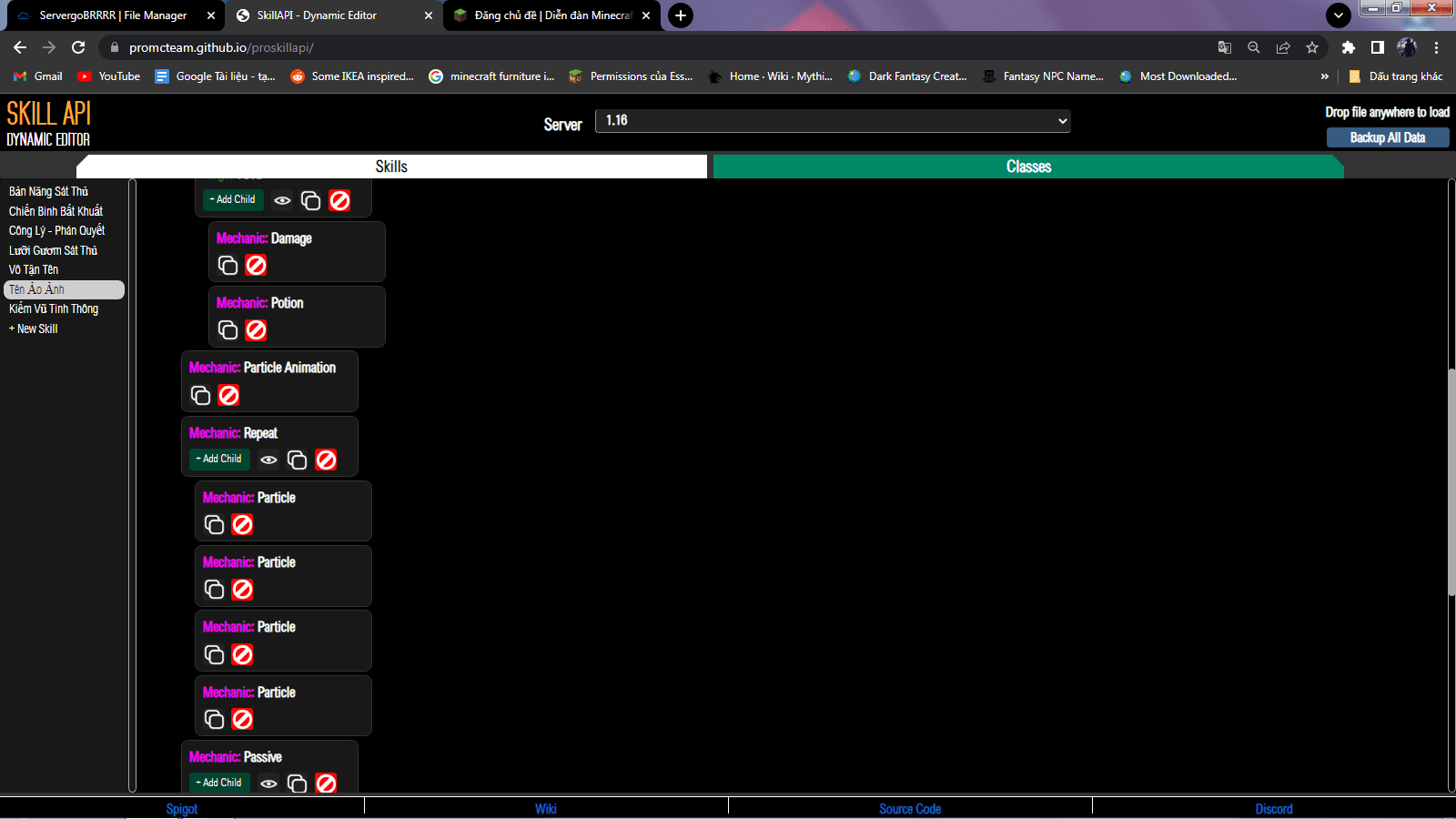Open the tab search chevron
The height and width of the screenshot is (819, 1456).
(x=1339, y=15)
